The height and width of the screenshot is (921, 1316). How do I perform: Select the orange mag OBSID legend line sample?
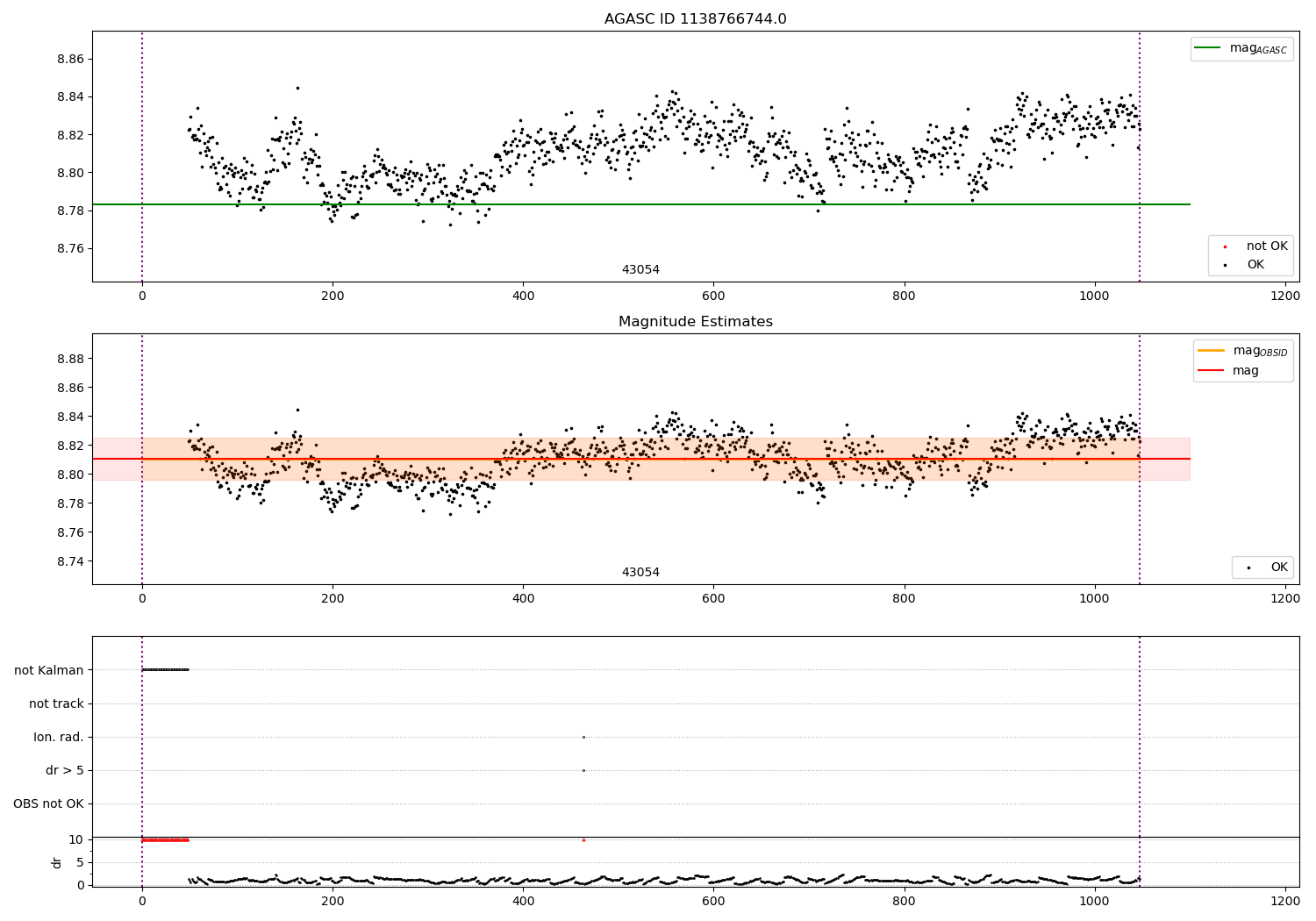1211,351
